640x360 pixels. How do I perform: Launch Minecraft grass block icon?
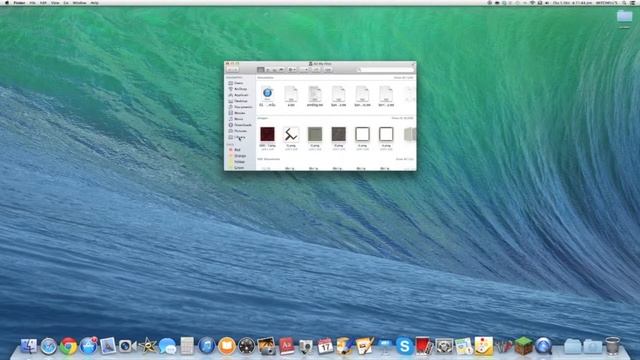[523, 346]
